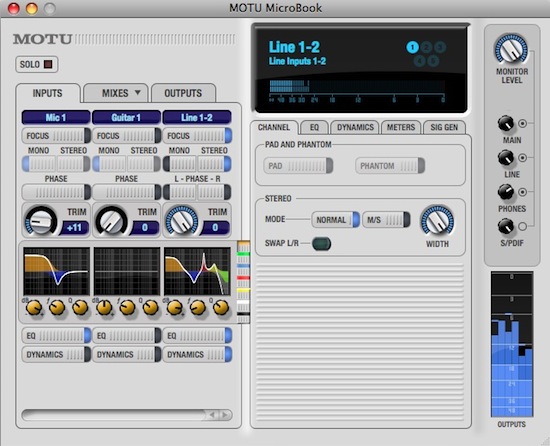550x446 pixels.
Task: Click the Mic 1 TRIM knob
Action: click(41, 221)
